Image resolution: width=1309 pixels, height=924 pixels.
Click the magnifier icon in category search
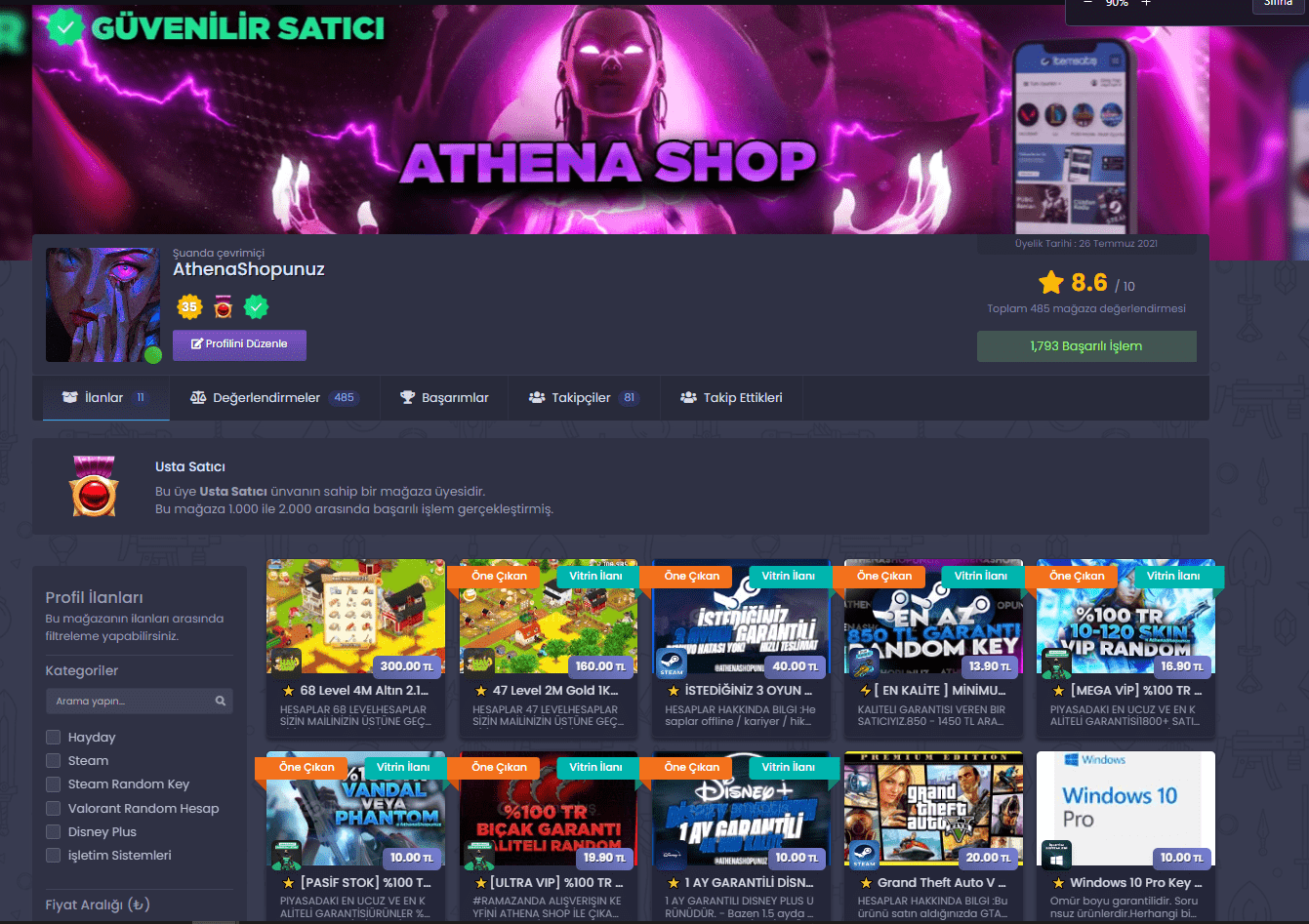pos(221,701)
